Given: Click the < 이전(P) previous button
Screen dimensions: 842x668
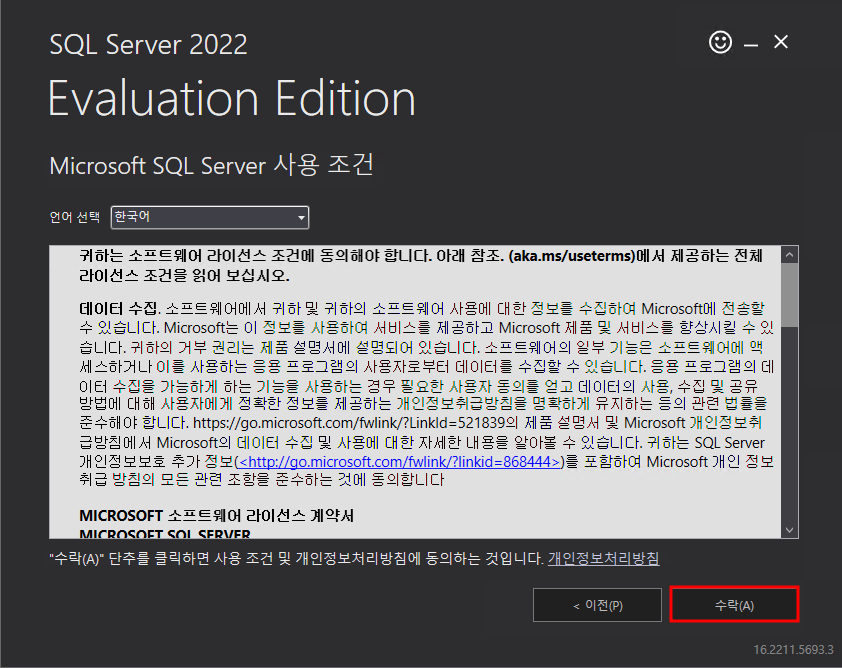Looking at the screenshot, I should click(597, 605).
